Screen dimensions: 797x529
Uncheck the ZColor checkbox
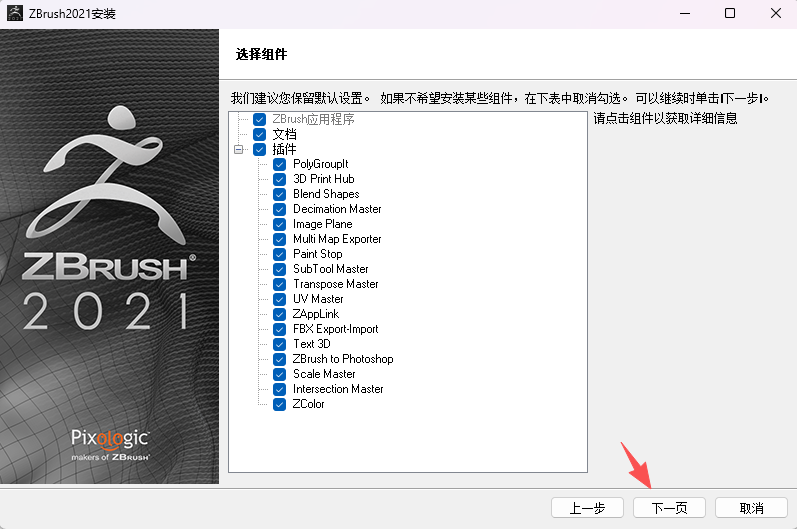pos(280,404)
